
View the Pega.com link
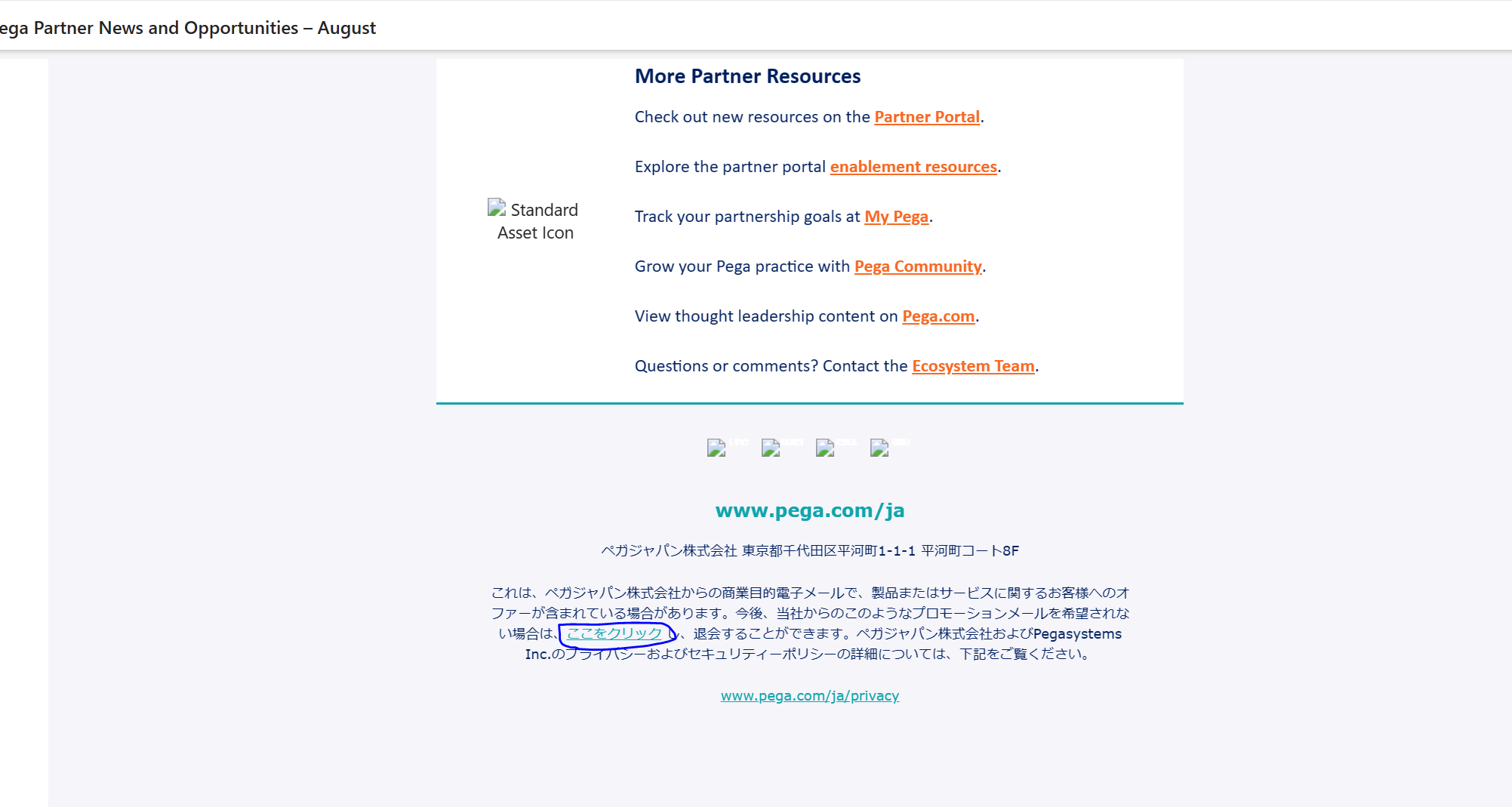[x=938, y=316]
